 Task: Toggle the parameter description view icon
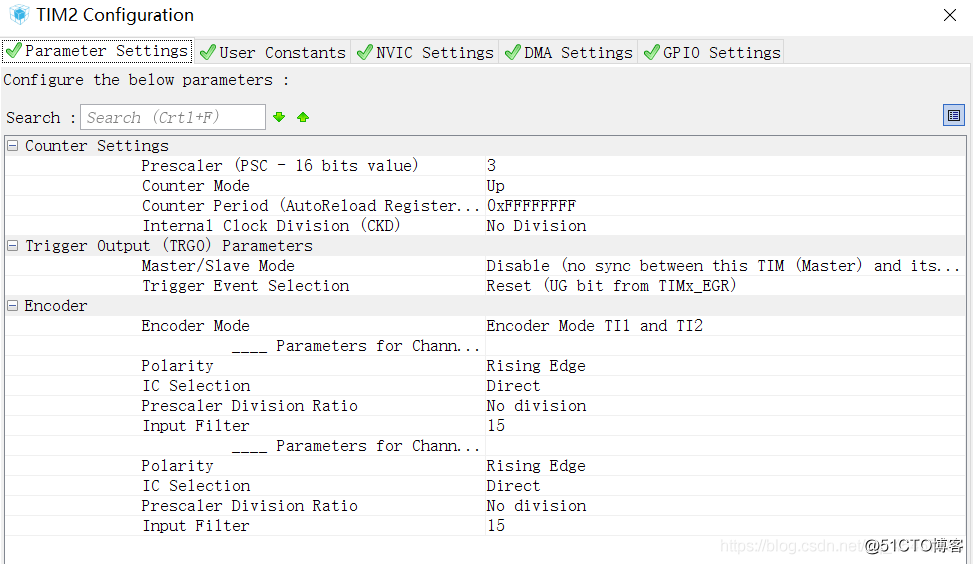pyautogui.click(x=954, y=115)
